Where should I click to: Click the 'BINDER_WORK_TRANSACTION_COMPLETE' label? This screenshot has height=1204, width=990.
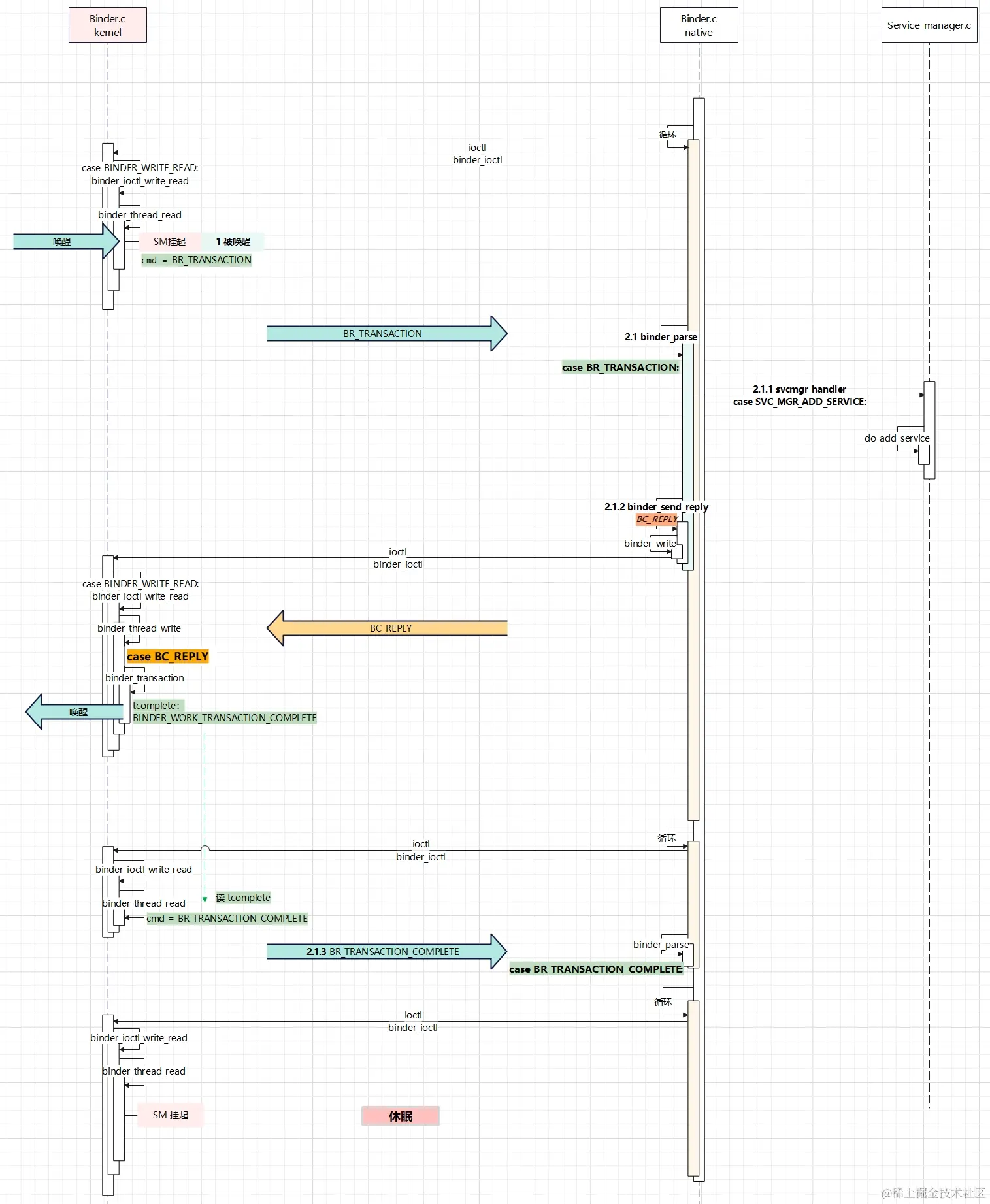point(225,718)
